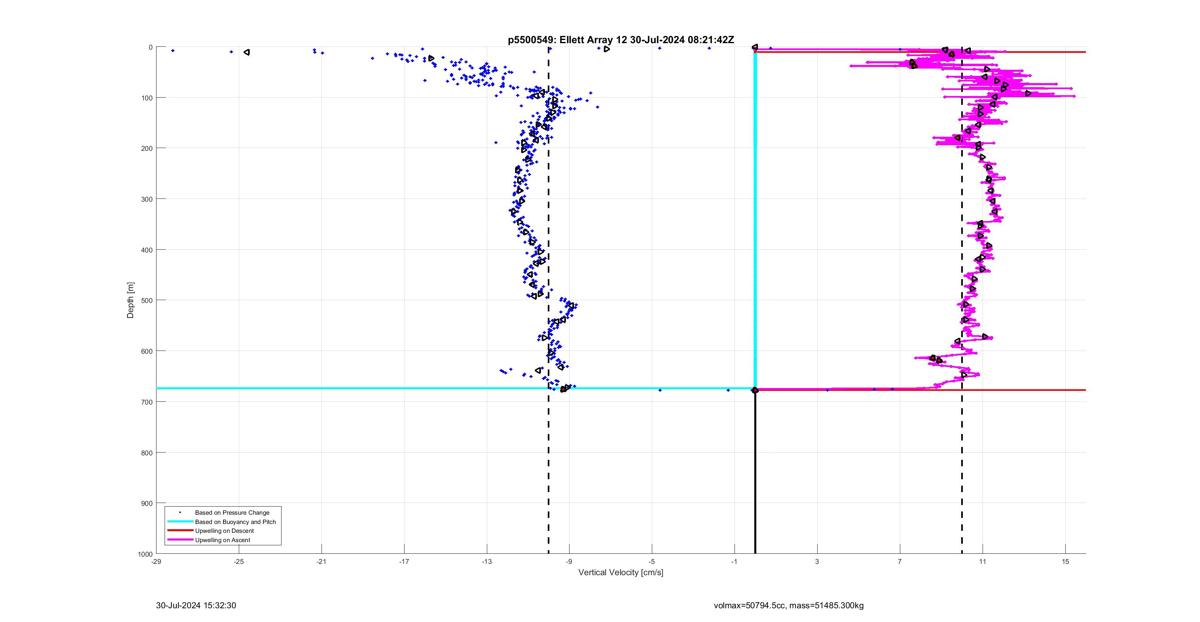Select legend entry 'Upwelling on Ascent'

pyautogui.click(x=223, y=540)
